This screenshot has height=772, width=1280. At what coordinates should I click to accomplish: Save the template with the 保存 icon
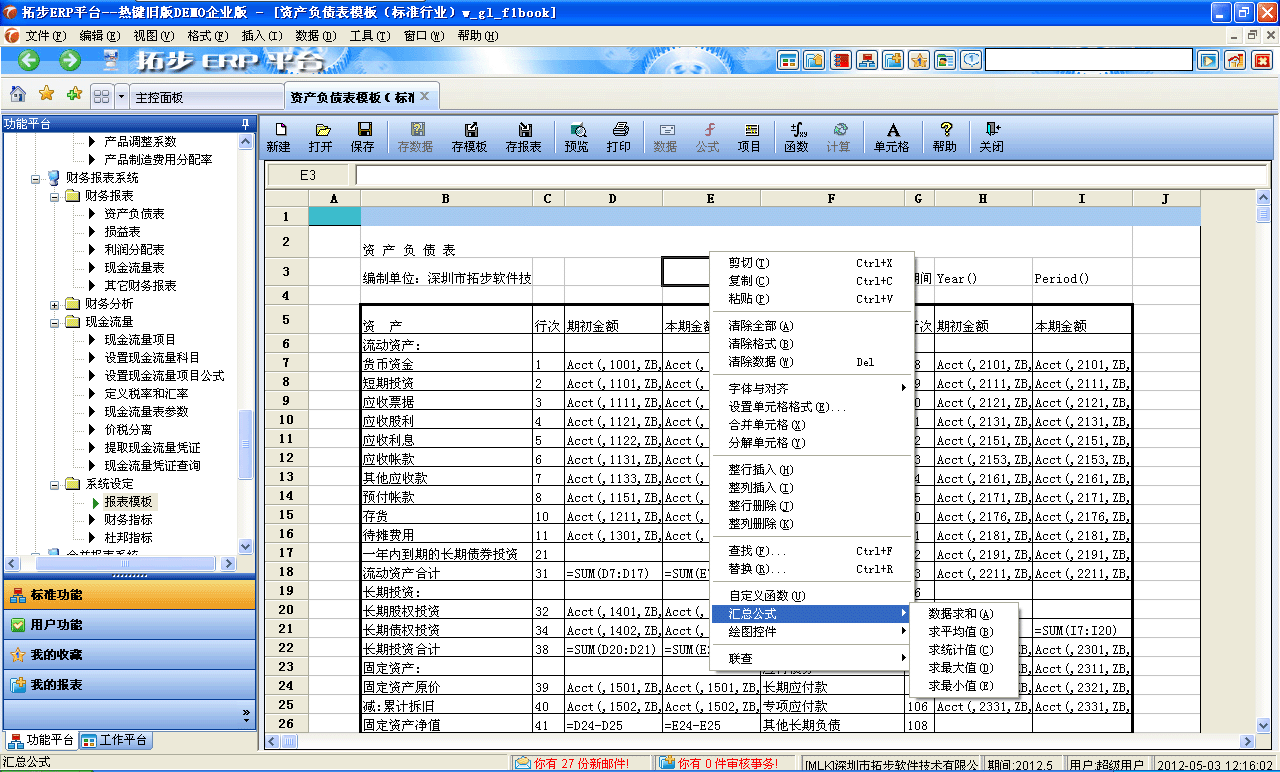(363, 136)
